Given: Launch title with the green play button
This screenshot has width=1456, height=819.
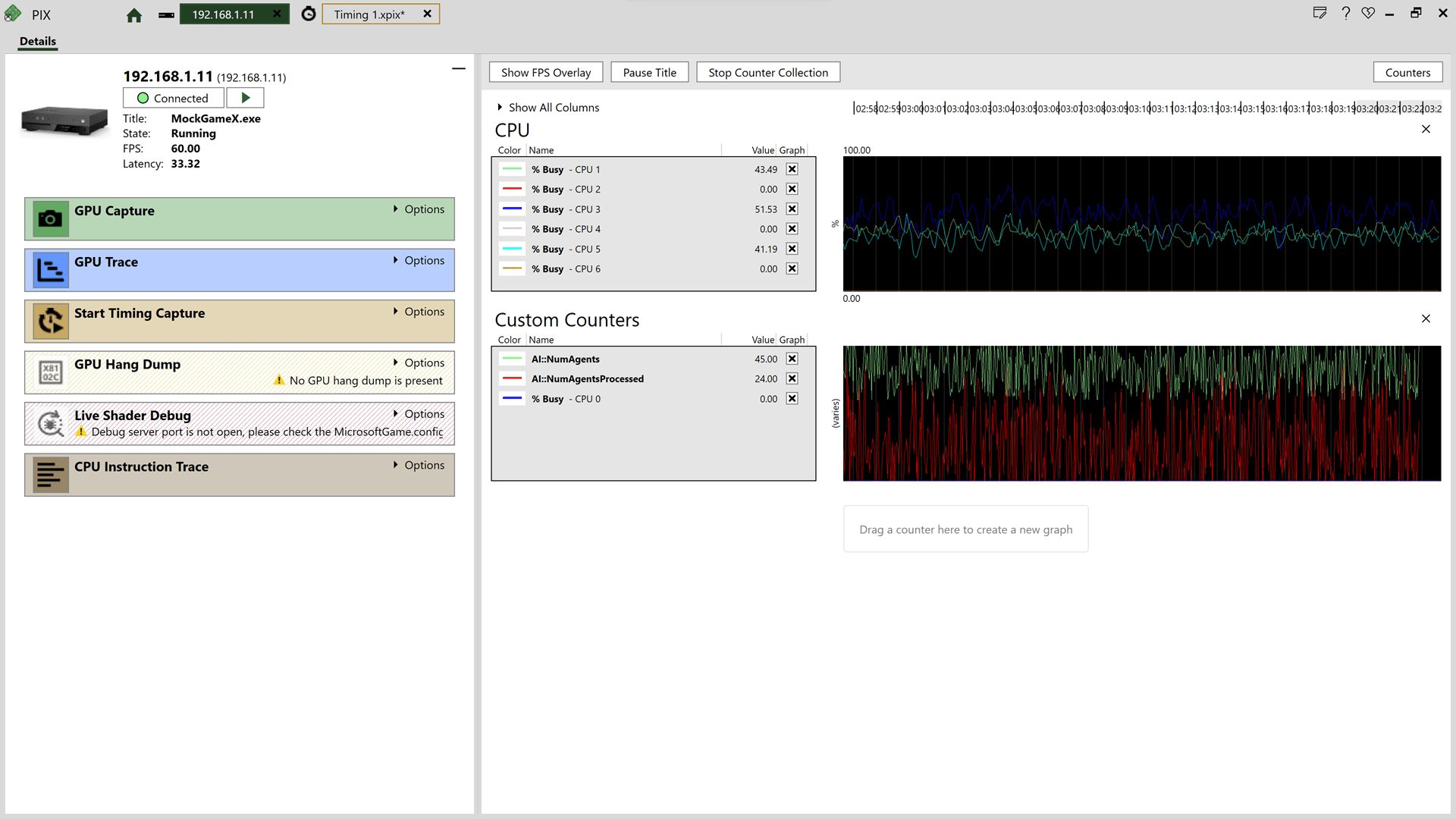Looking at the screenshot, I should coord(245,98).
